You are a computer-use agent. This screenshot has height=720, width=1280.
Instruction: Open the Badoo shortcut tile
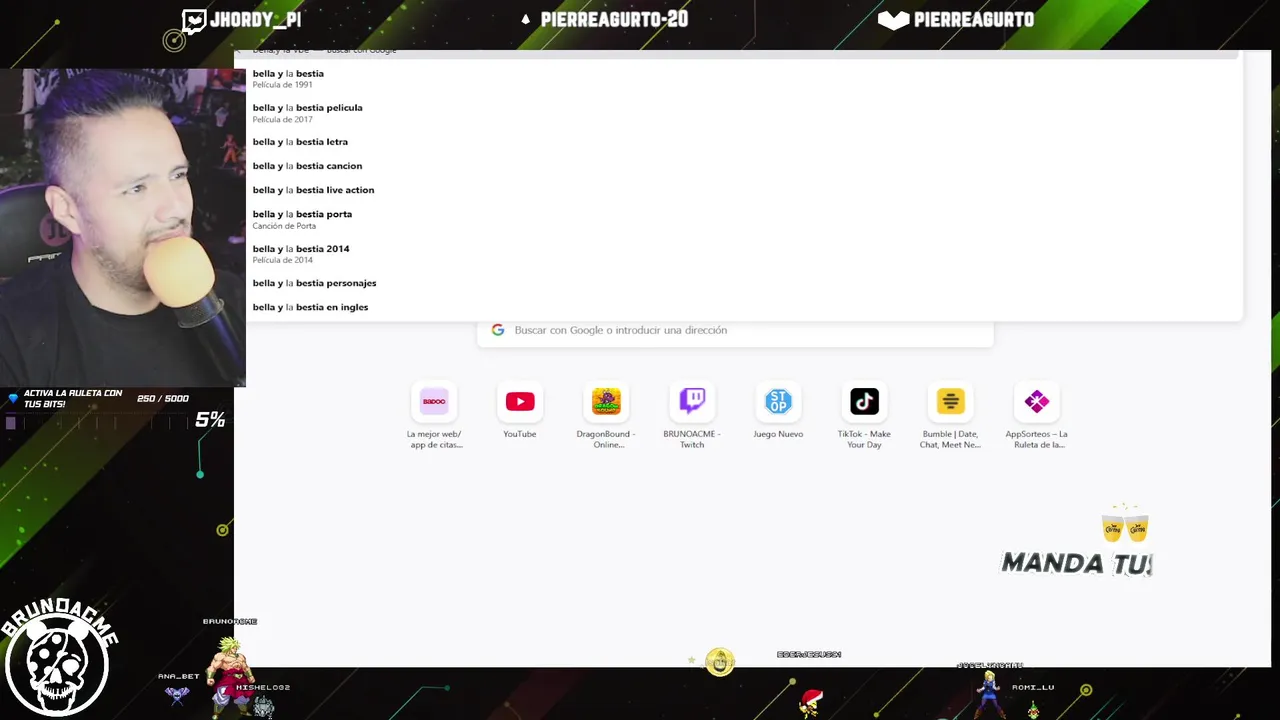[434, 402]
